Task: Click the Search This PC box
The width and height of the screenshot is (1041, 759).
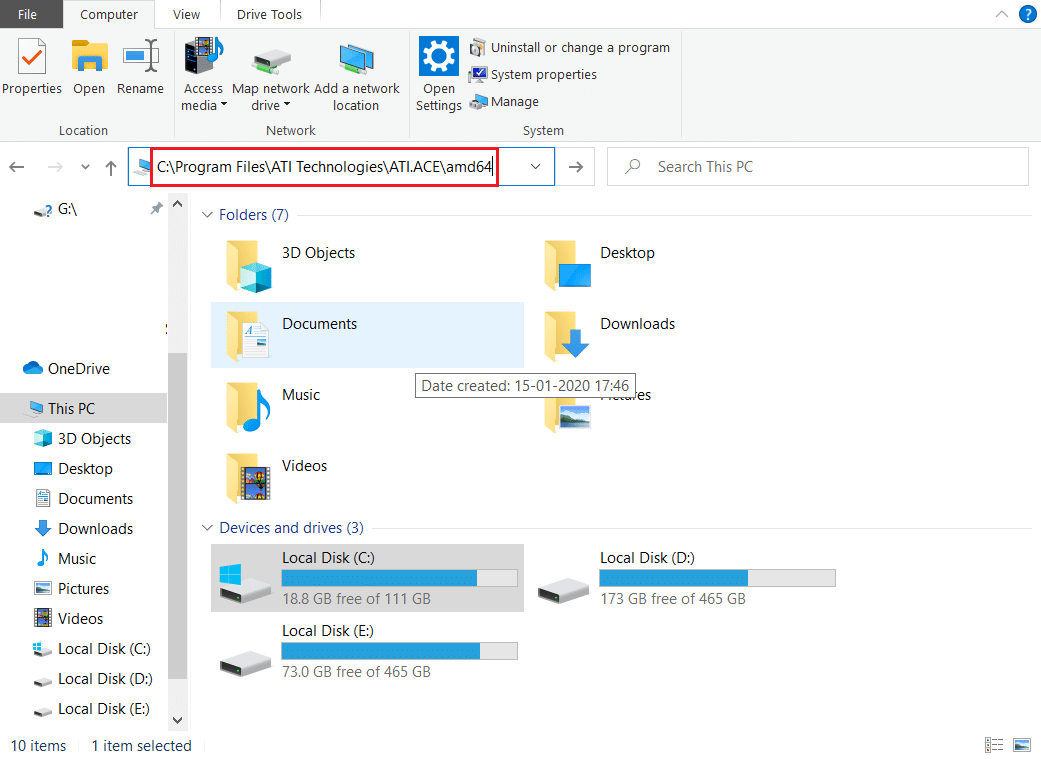Action: pyautogui.click(x=817, y=167)
